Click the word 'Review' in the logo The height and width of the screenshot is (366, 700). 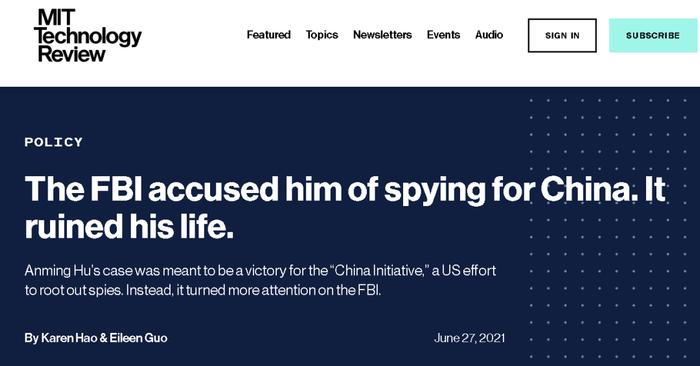(x=71, y=54)
